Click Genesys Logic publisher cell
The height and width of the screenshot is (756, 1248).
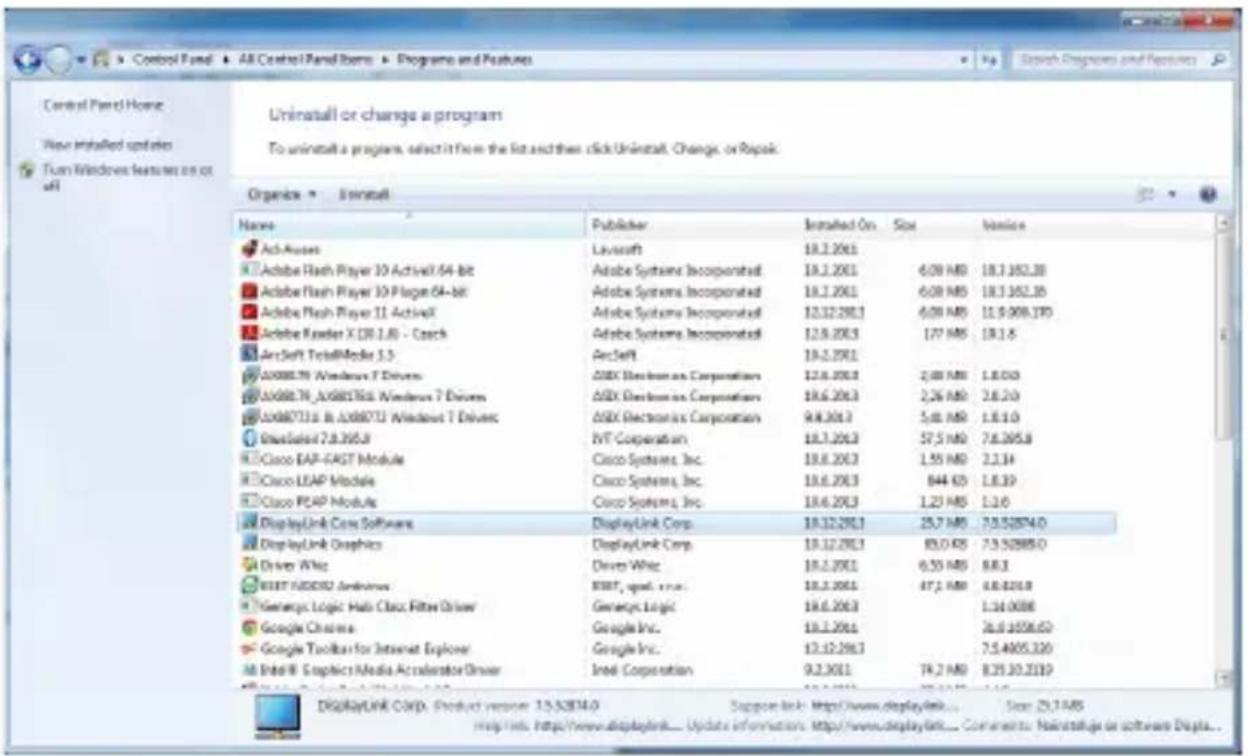tap(634, 606)
